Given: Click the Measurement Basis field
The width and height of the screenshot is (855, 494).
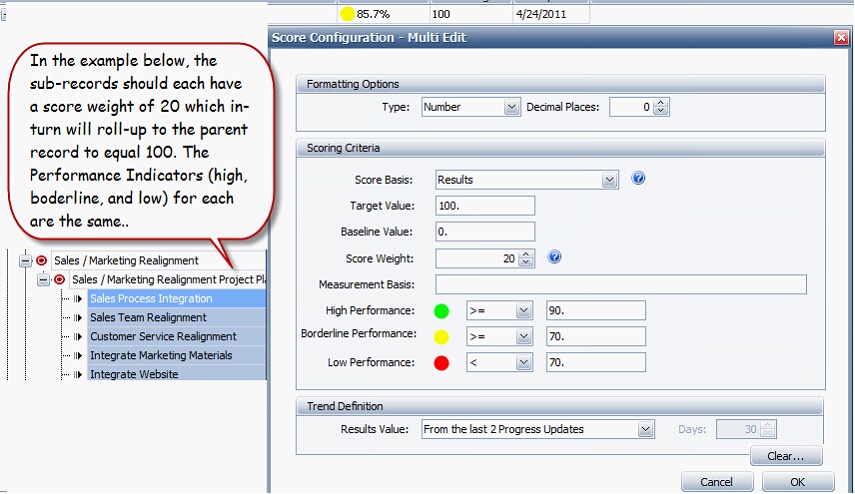Looking at the screenshot, I should (x=621, y=285).
